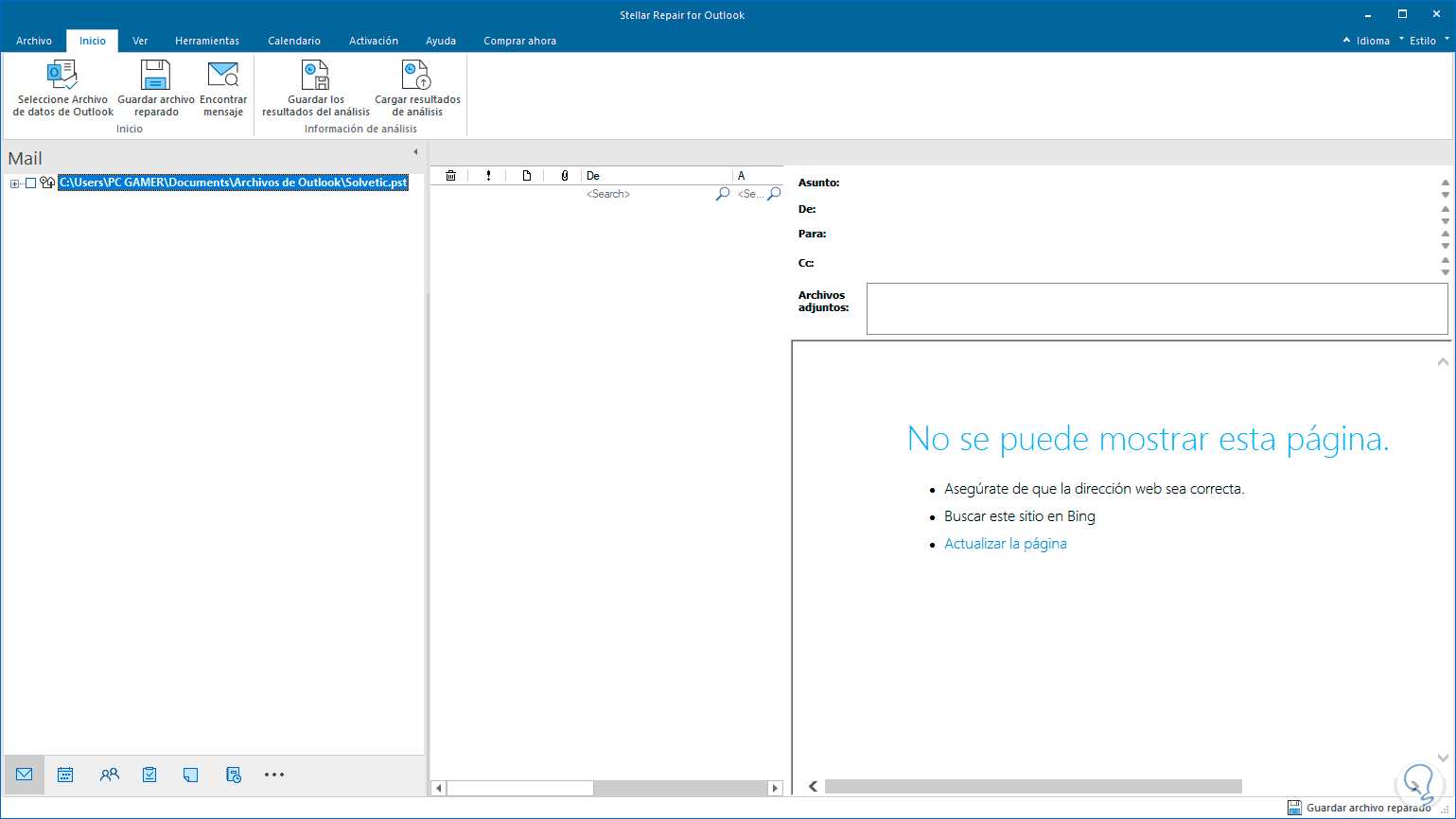Go to the Activación tab

coord(374,41)
